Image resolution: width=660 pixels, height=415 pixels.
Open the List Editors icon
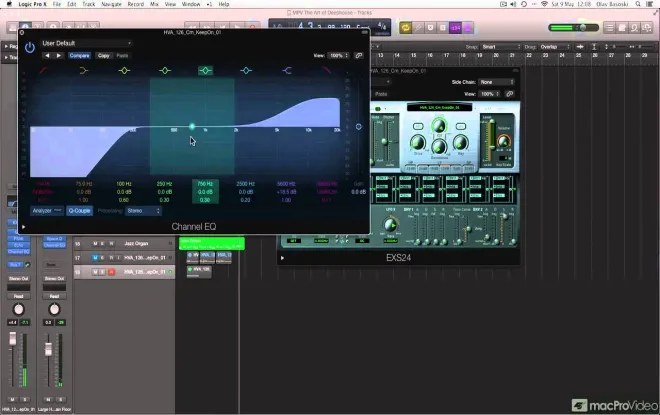[609, 28]
